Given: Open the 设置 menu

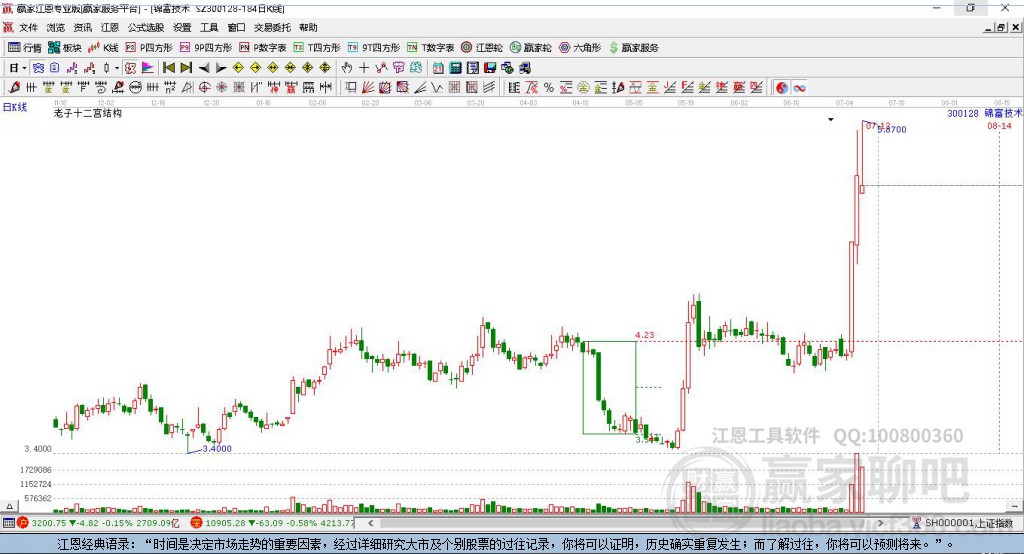Looking at the screenshot, I should (182, 27).
